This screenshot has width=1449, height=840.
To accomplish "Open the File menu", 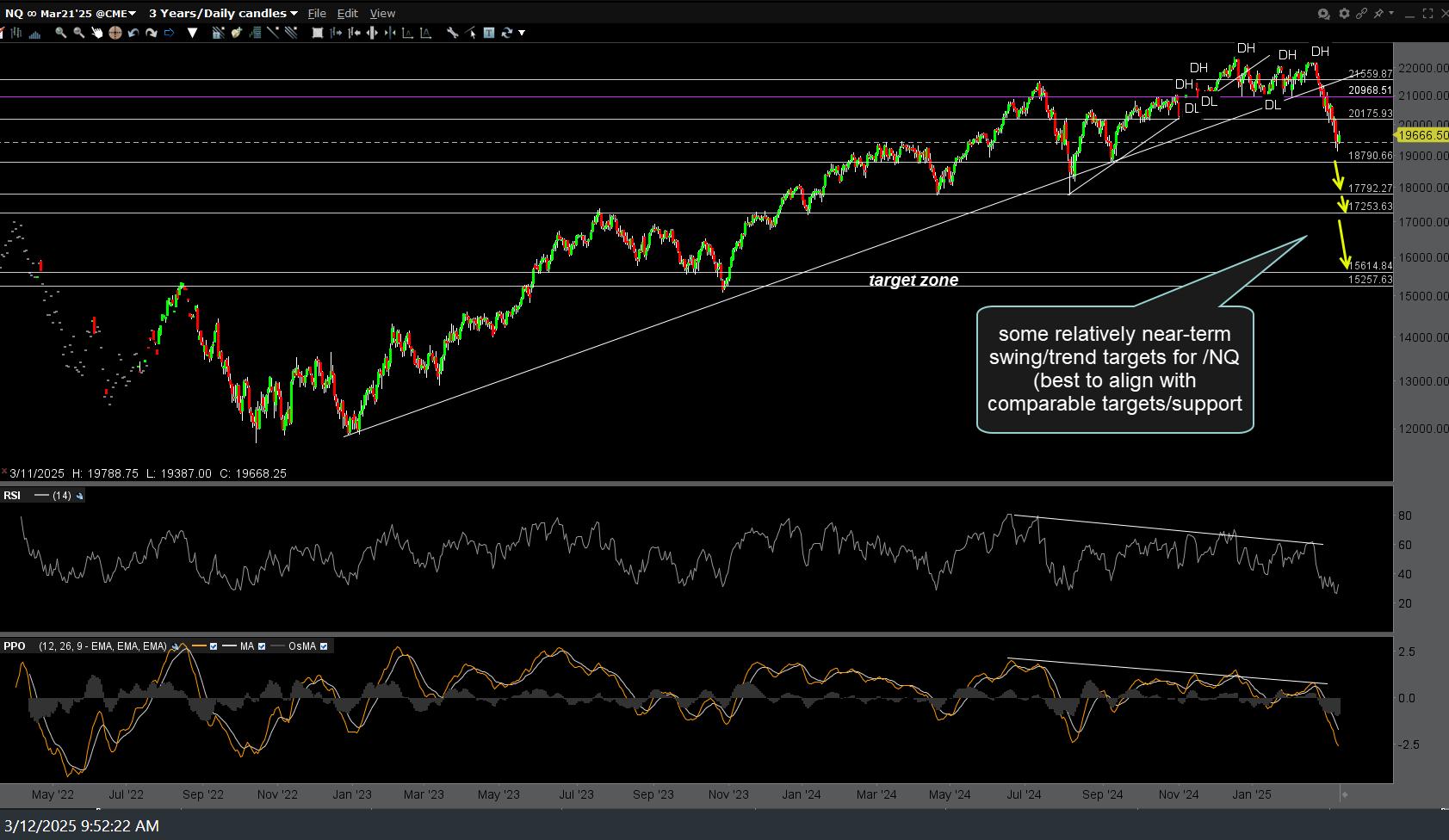I will coord(316,13).
